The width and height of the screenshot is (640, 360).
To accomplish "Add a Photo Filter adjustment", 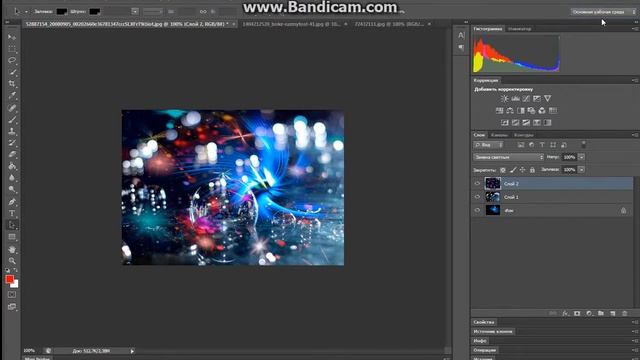I will (531, 111).
